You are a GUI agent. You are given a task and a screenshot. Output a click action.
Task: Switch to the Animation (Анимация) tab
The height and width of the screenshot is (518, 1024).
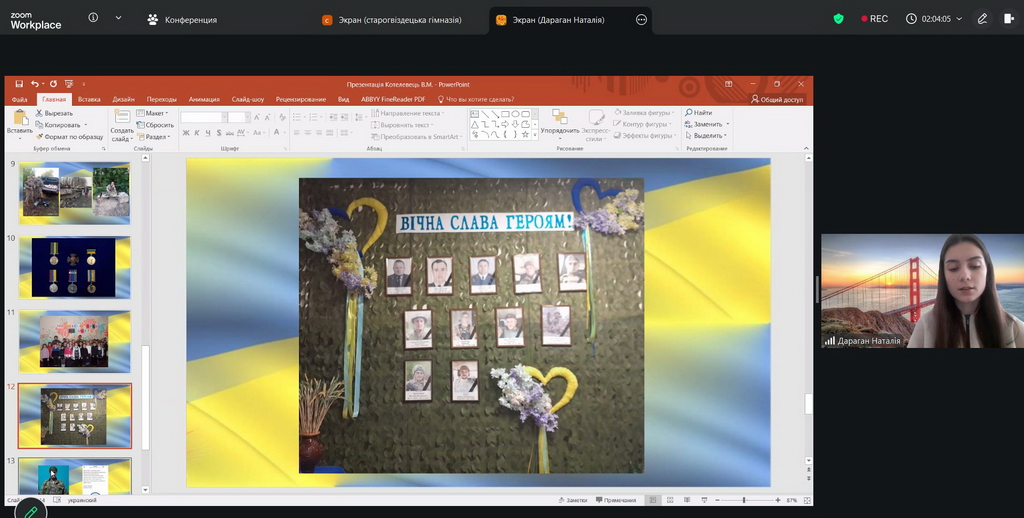click(203, 99)
